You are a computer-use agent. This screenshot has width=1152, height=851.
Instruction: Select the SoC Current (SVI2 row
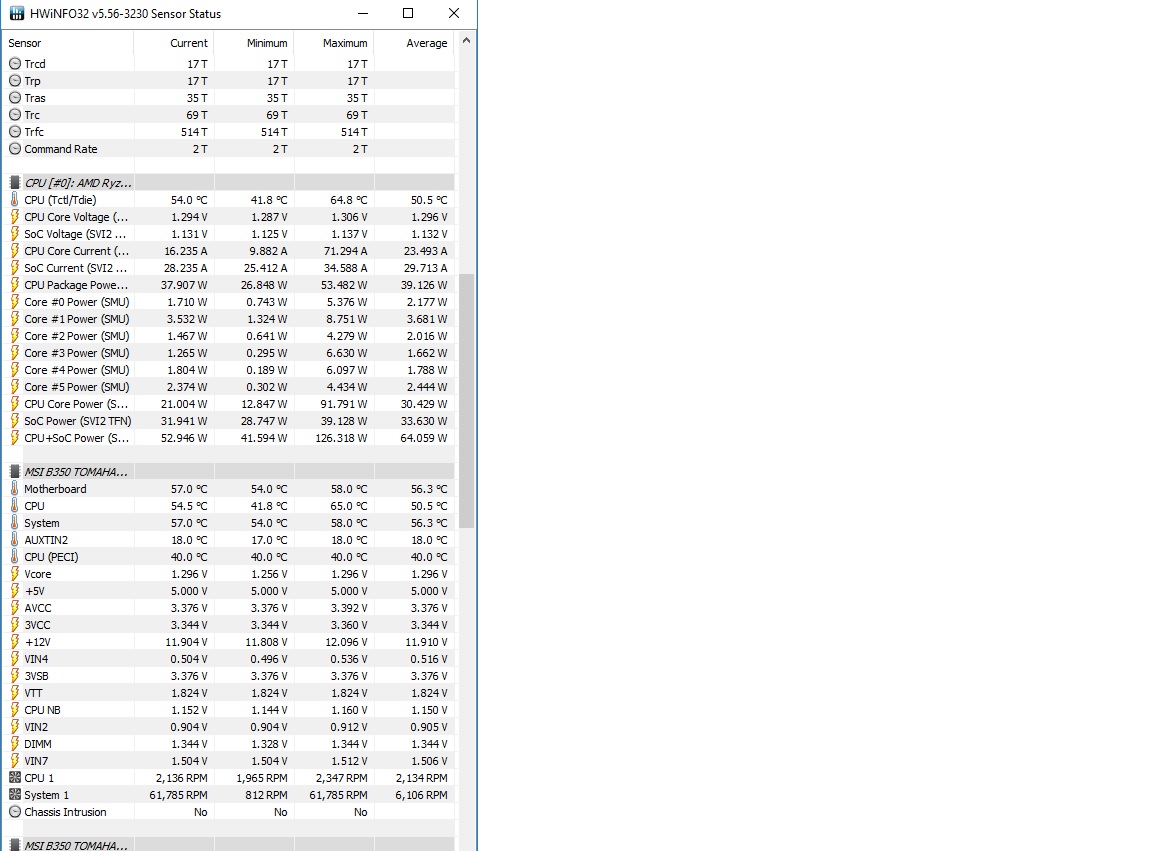pyautogui.click(x=228, y=267)
